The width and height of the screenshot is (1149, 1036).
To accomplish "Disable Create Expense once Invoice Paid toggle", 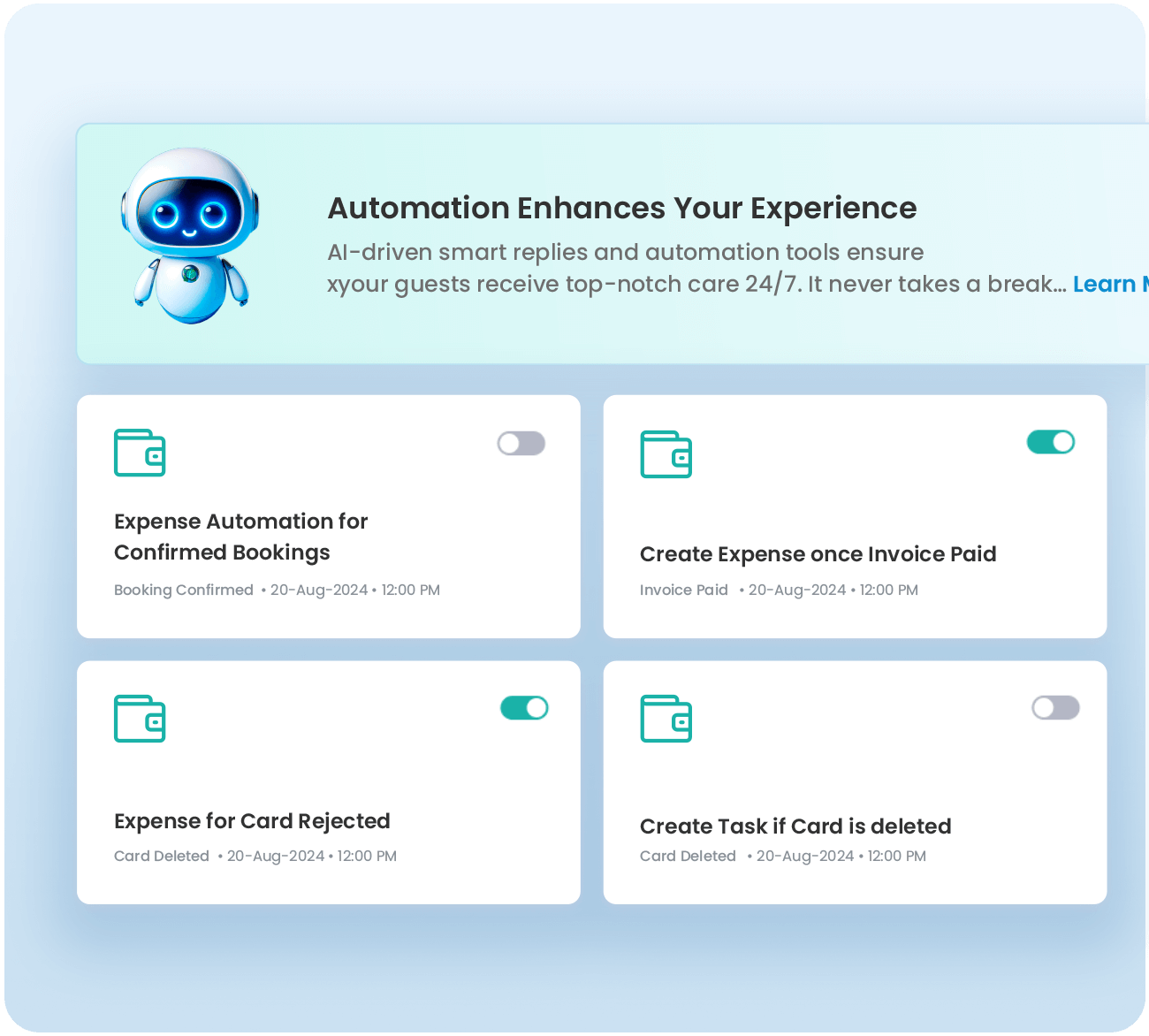I will tap(1050, 442).
